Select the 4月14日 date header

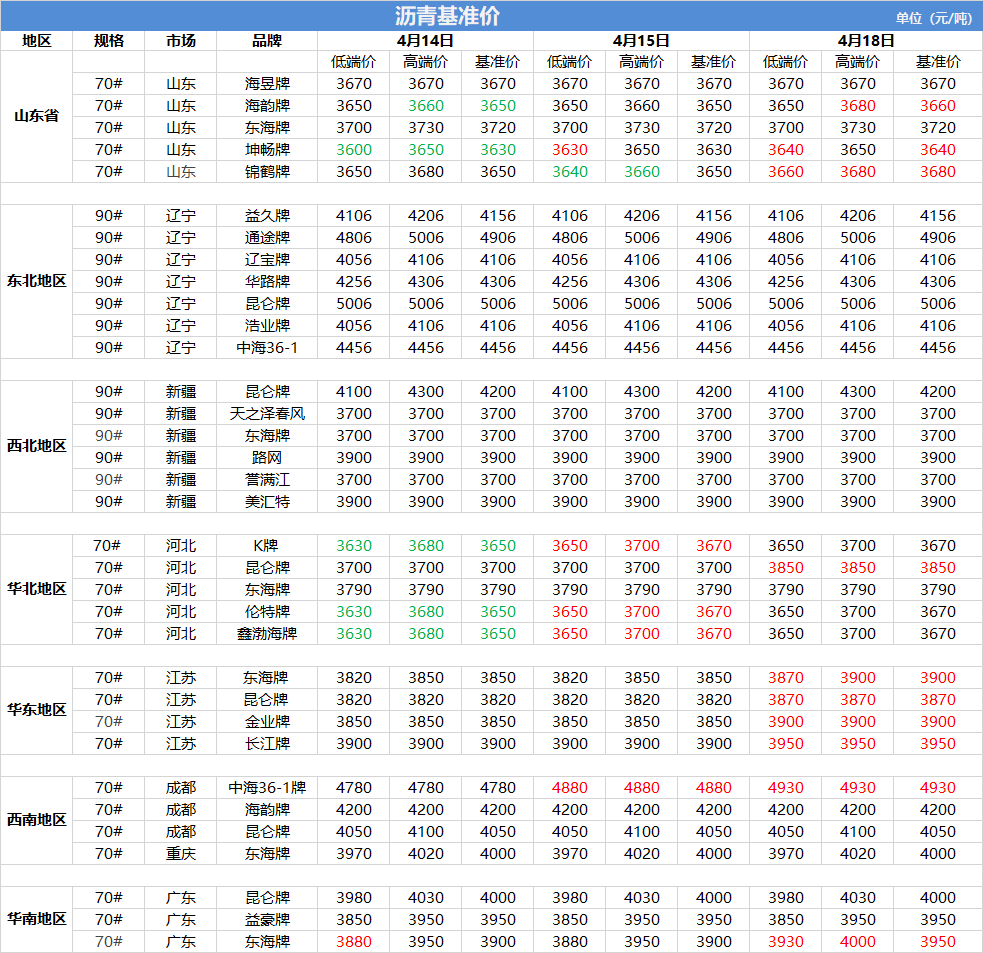(x=425, y=41)
